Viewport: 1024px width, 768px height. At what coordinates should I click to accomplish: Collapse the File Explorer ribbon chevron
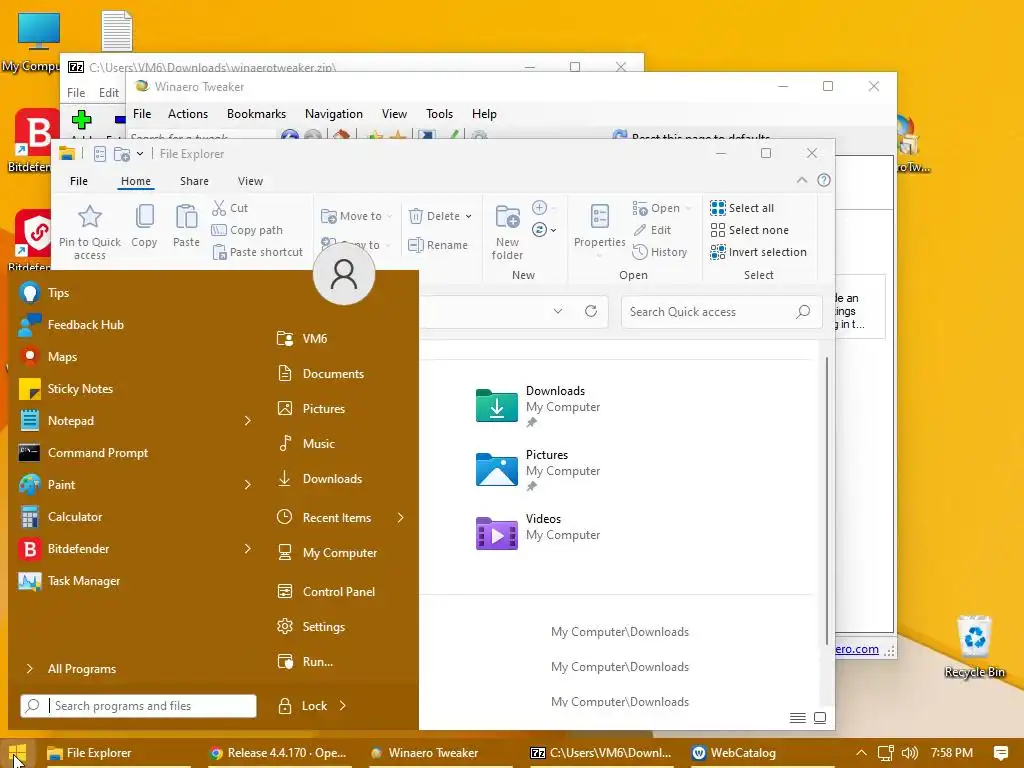[x=802, y=180]
